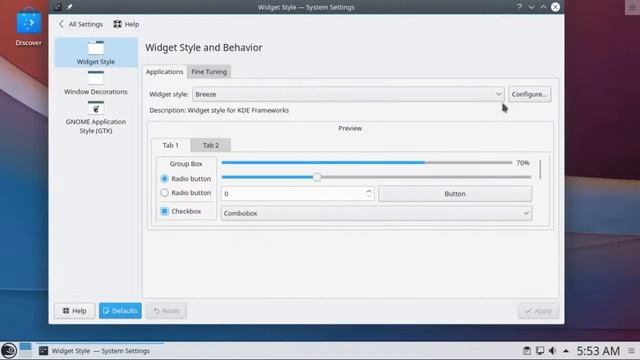This screenshot has height=360, width=640.
Task: Switch to the Applications tab
Action: click(164, 71)
